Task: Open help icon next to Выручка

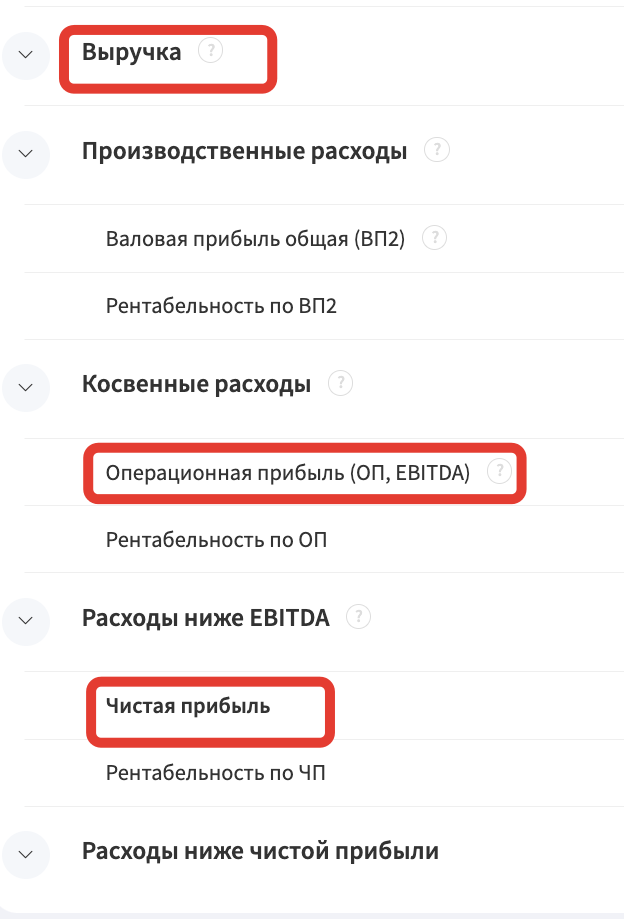Action: point(210,50)
